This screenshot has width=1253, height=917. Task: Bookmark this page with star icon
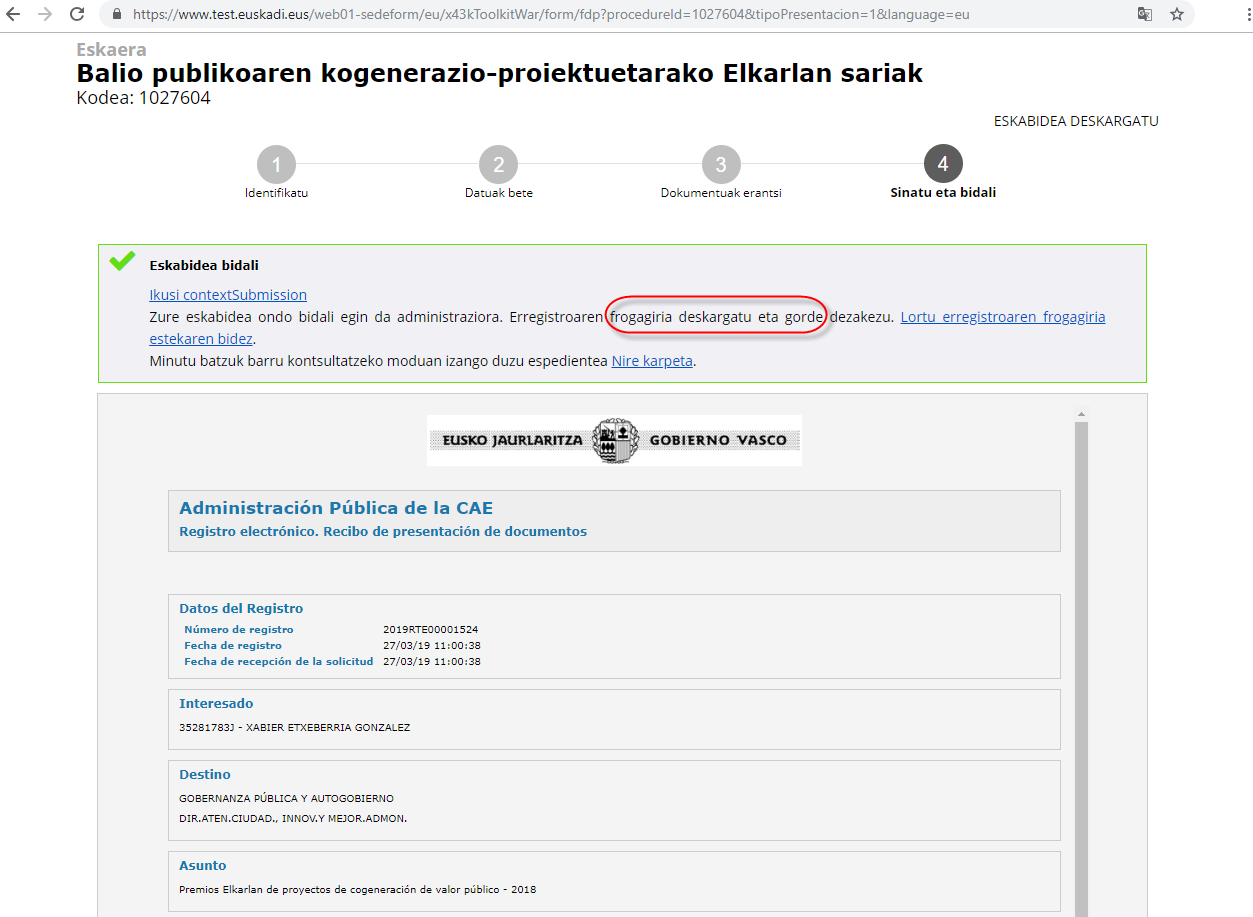[1177, 15]
